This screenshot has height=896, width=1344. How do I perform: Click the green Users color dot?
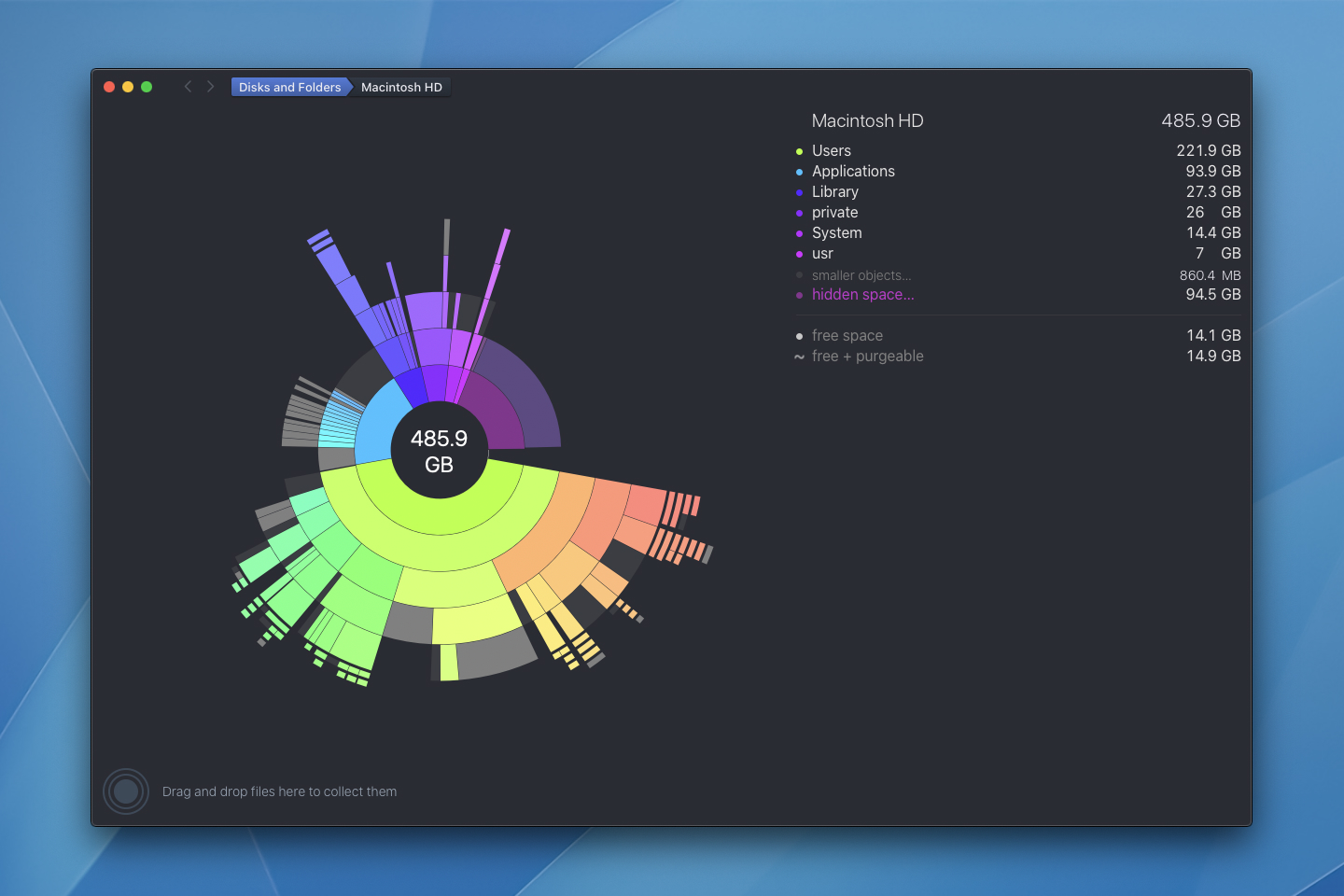(x=799, y=151)
